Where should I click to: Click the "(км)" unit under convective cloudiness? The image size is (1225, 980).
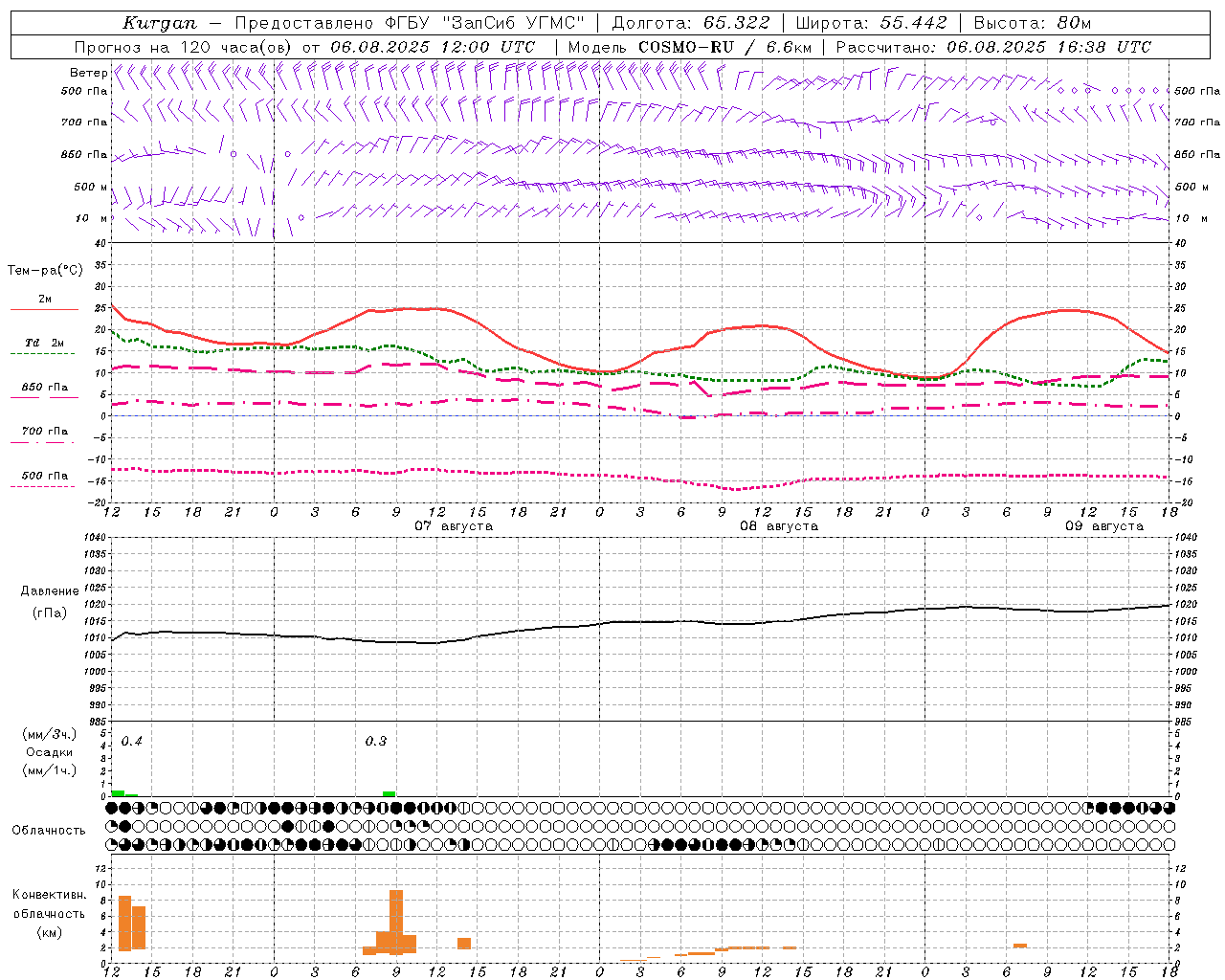(x=49, y=932)
